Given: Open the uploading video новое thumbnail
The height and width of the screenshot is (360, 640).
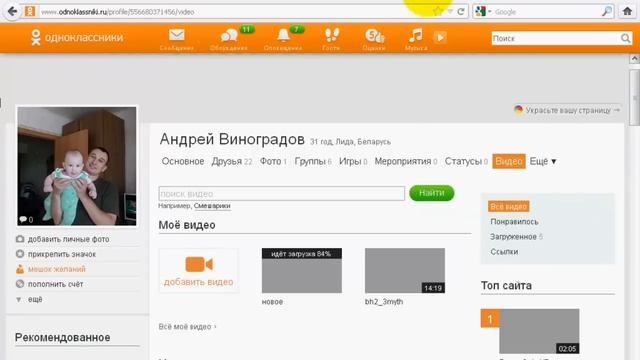Looking at the screenshot, I should [302, 271].
